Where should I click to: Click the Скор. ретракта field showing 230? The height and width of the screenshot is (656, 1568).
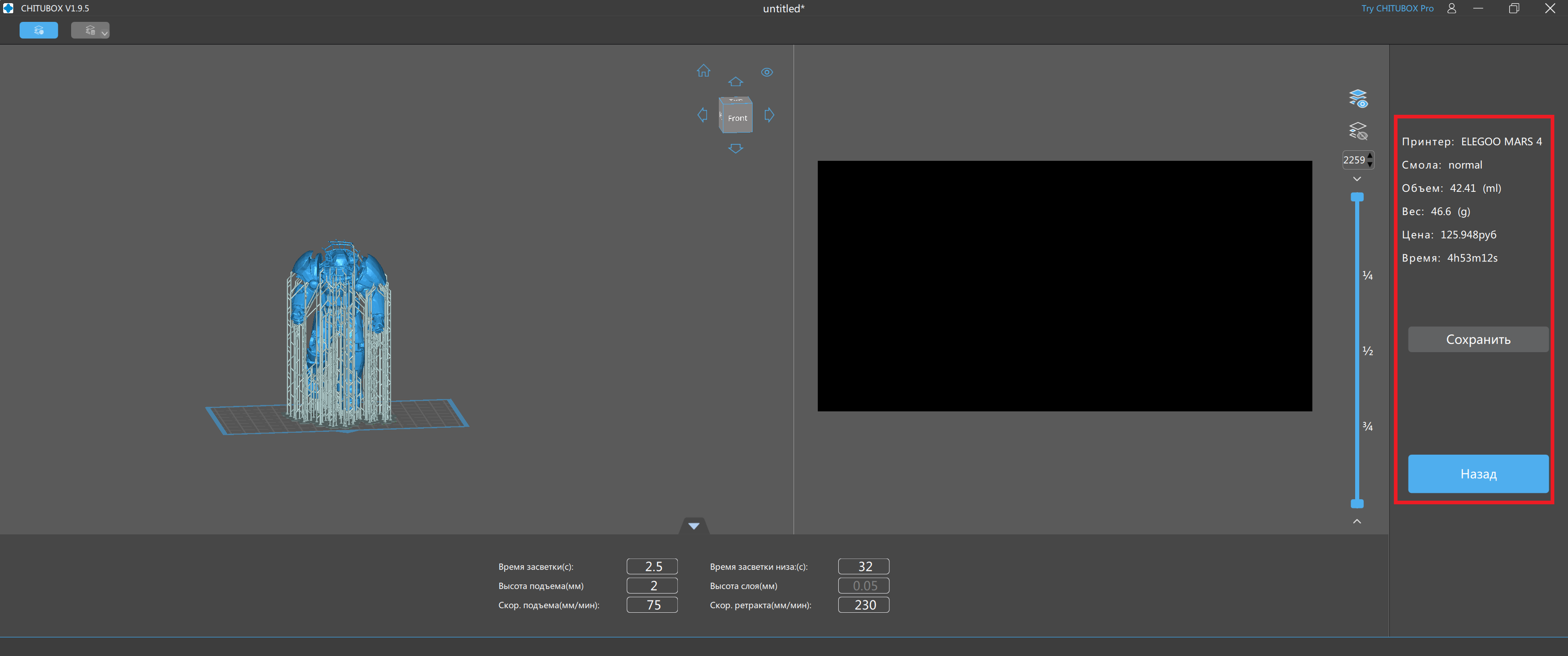(863, 605)
